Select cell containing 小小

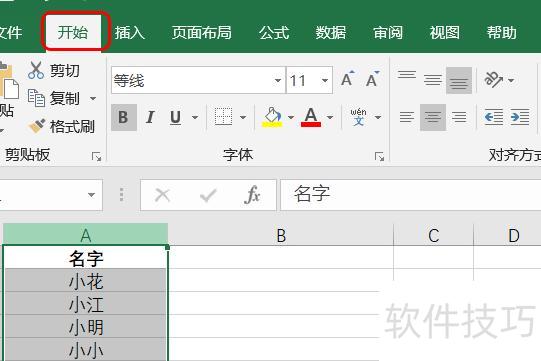click(x=86, y=349)
